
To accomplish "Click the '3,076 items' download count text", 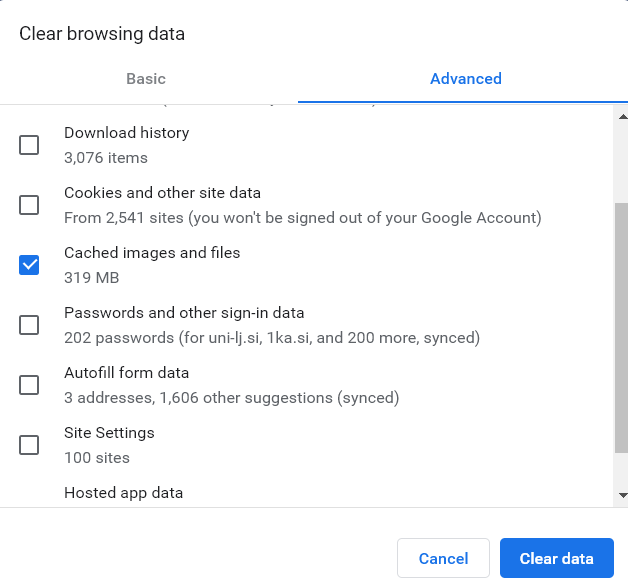I will tap(106, 158).
